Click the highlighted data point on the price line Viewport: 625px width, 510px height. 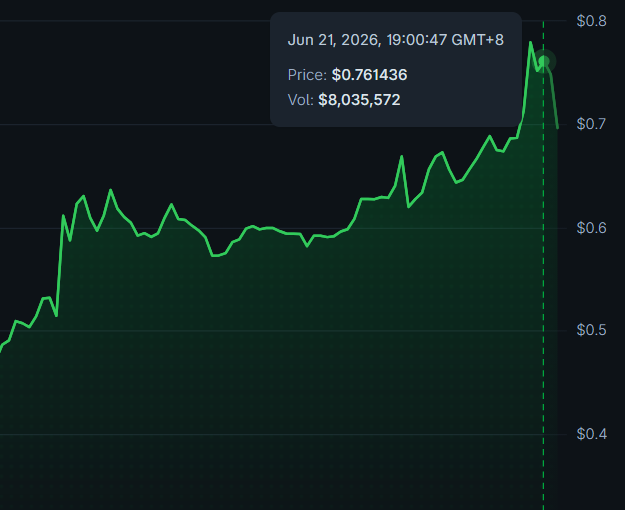coord(544,61)
